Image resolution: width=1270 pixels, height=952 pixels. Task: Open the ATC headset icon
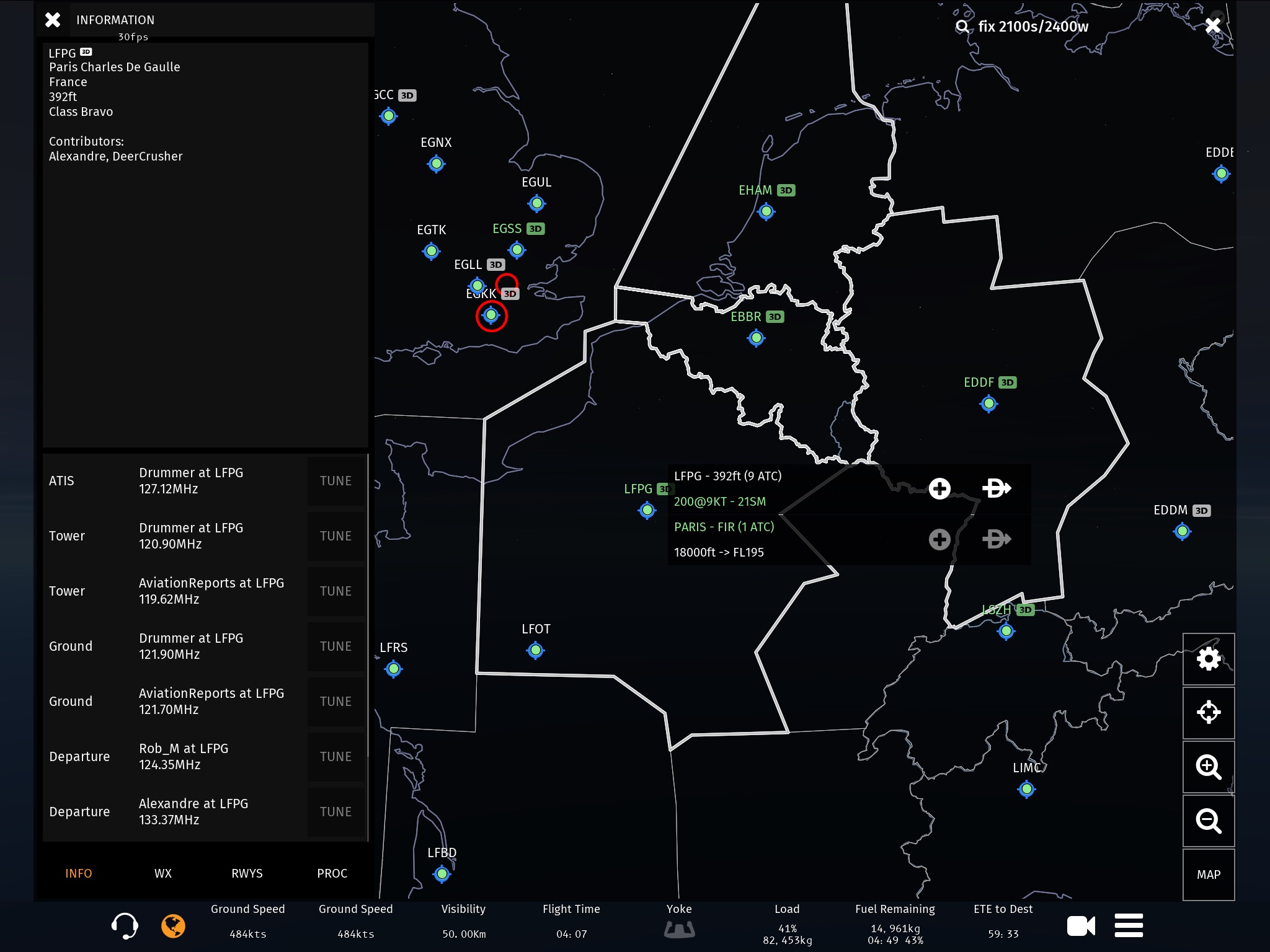(x=124, y=926)
